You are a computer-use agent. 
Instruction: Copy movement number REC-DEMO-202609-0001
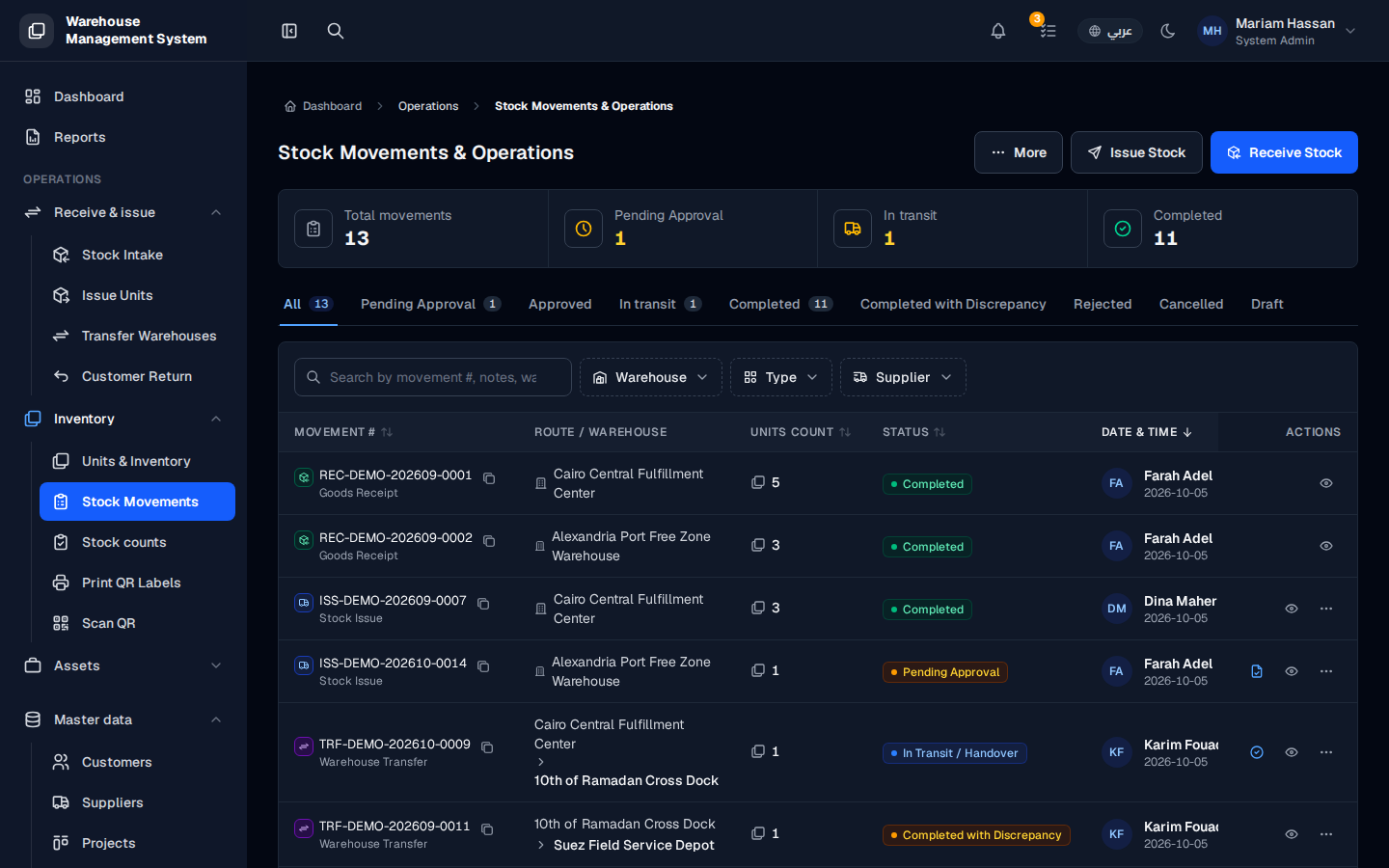click(489, 478)
